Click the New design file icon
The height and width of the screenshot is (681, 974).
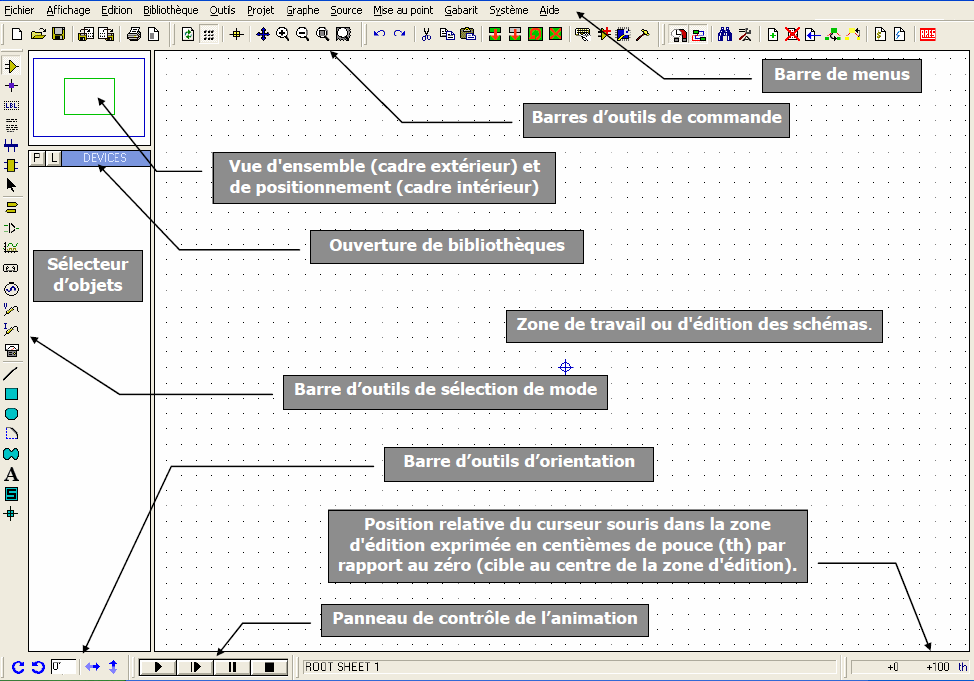[17, 34]
